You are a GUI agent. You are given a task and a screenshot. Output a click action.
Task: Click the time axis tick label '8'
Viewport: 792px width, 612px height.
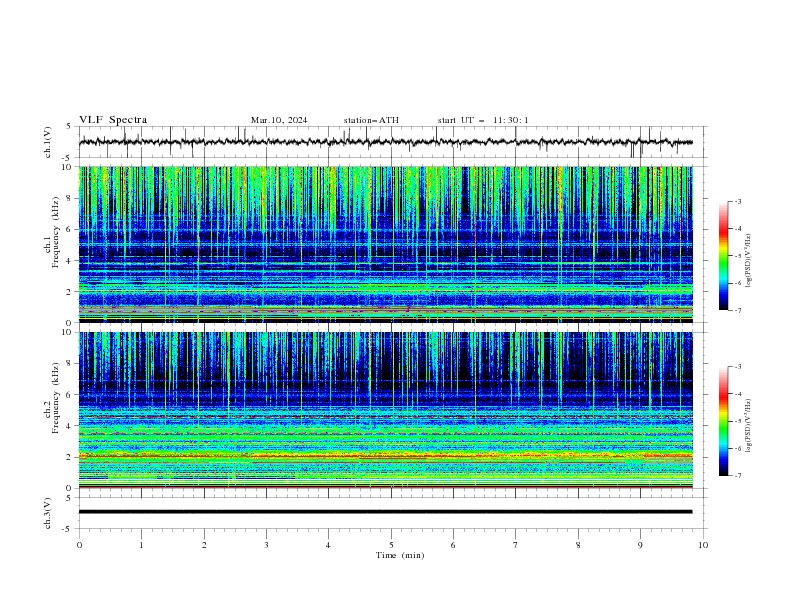578,545
